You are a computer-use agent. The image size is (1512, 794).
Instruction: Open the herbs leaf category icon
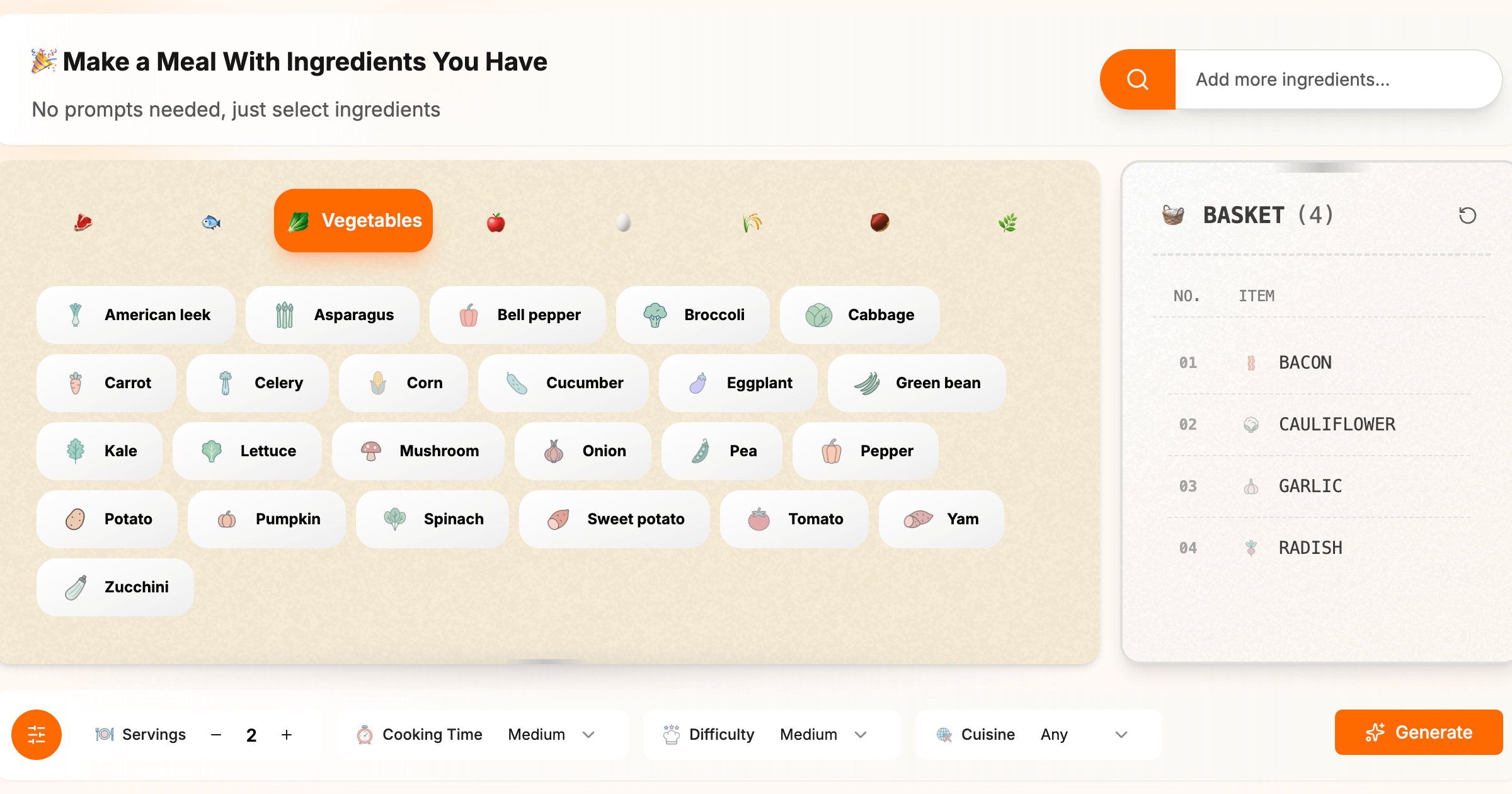point(1007,222)
